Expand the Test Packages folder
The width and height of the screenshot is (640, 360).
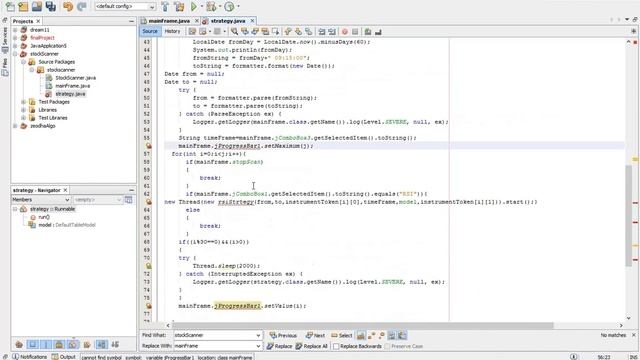(x=24, y=102)
